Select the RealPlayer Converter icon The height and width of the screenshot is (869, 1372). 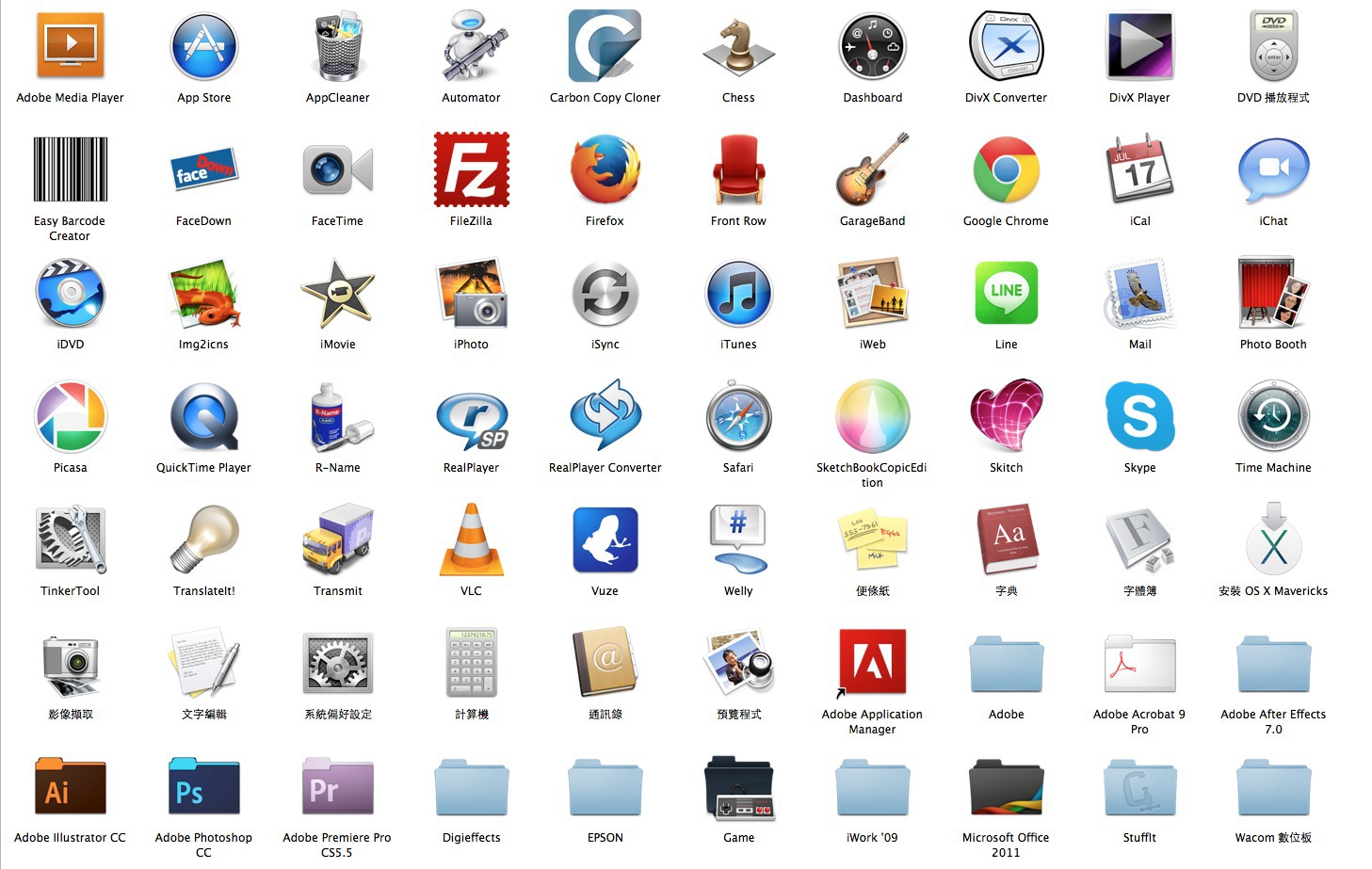click(x=605, y=416)
